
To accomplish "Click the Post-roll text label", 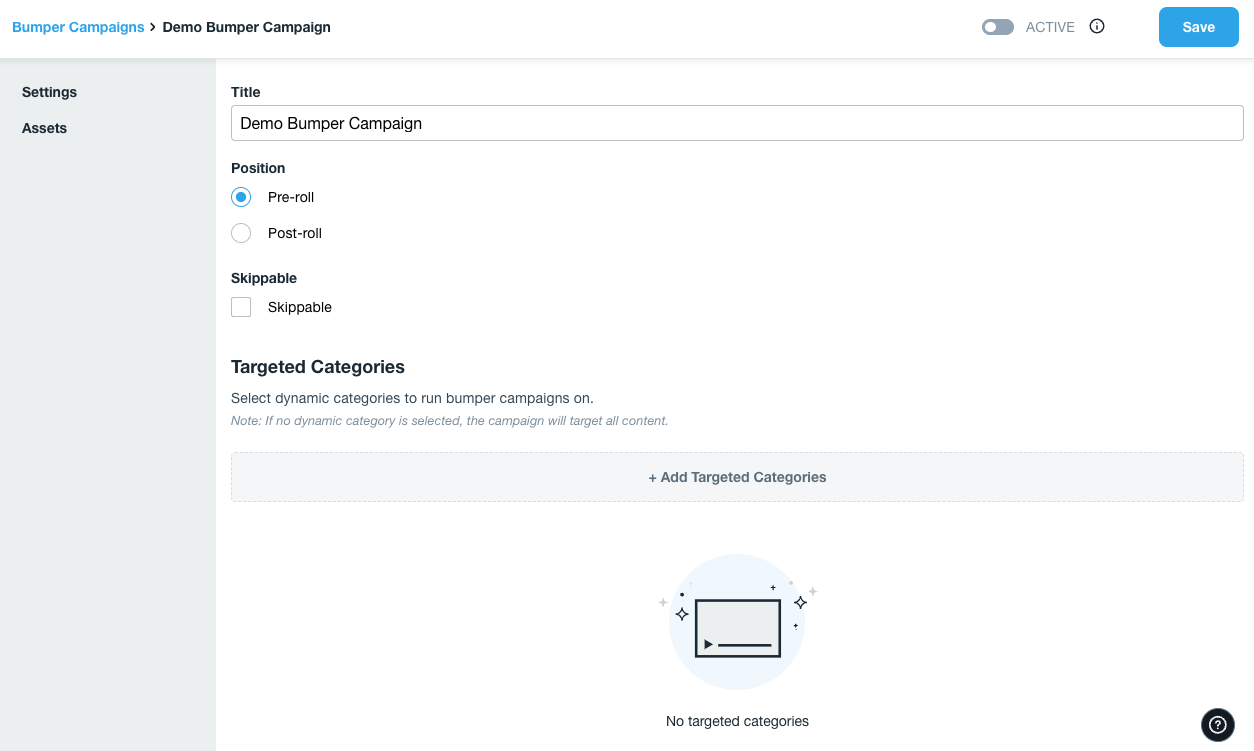I will coord(294,233).
